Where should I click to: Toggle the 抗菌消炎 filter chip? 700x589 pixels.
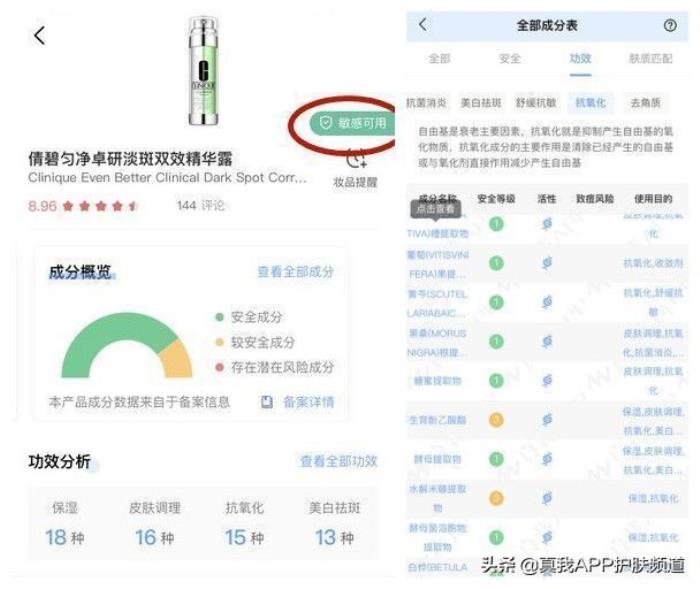tap(427, 103)
